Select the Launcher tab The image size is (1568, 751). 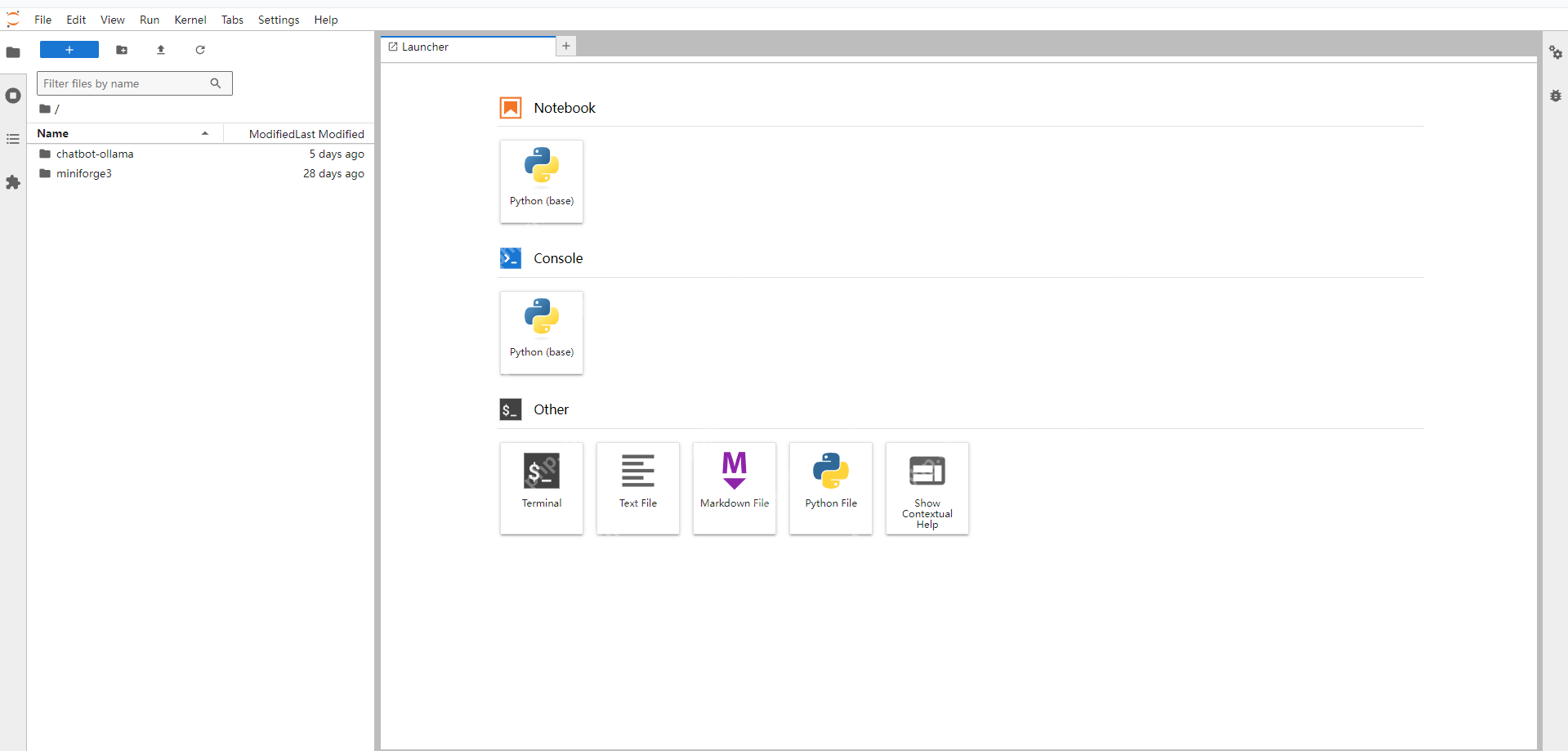pos(468,47)
